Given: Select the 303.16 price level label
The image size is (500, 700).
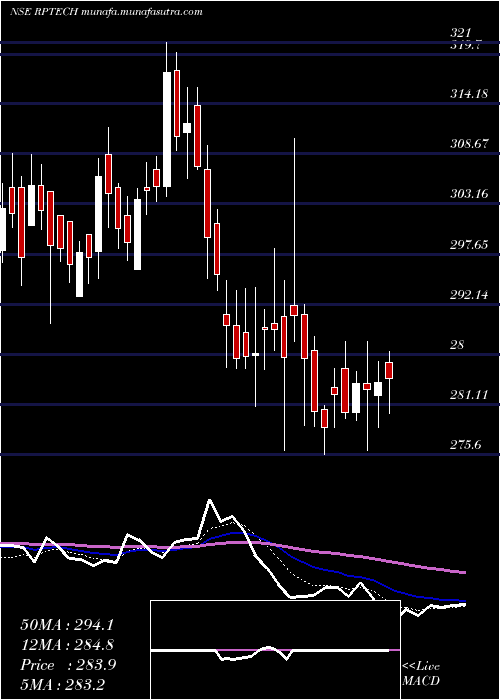Looking at the screenshot, I should coord(468,194).
